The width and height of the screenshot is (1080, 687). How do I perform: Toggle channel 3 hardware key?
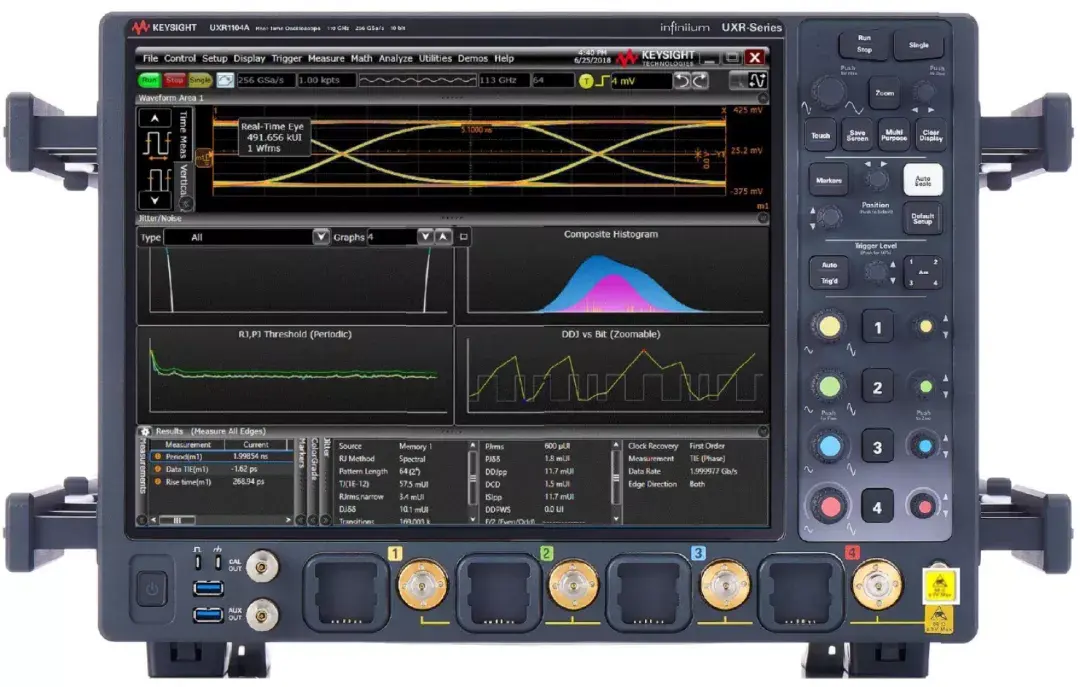(878, 448)
